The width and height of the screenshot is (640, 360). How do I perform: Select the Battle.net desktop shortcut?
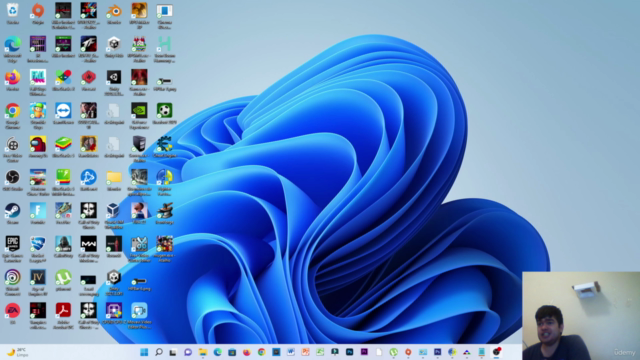point(89,180)
